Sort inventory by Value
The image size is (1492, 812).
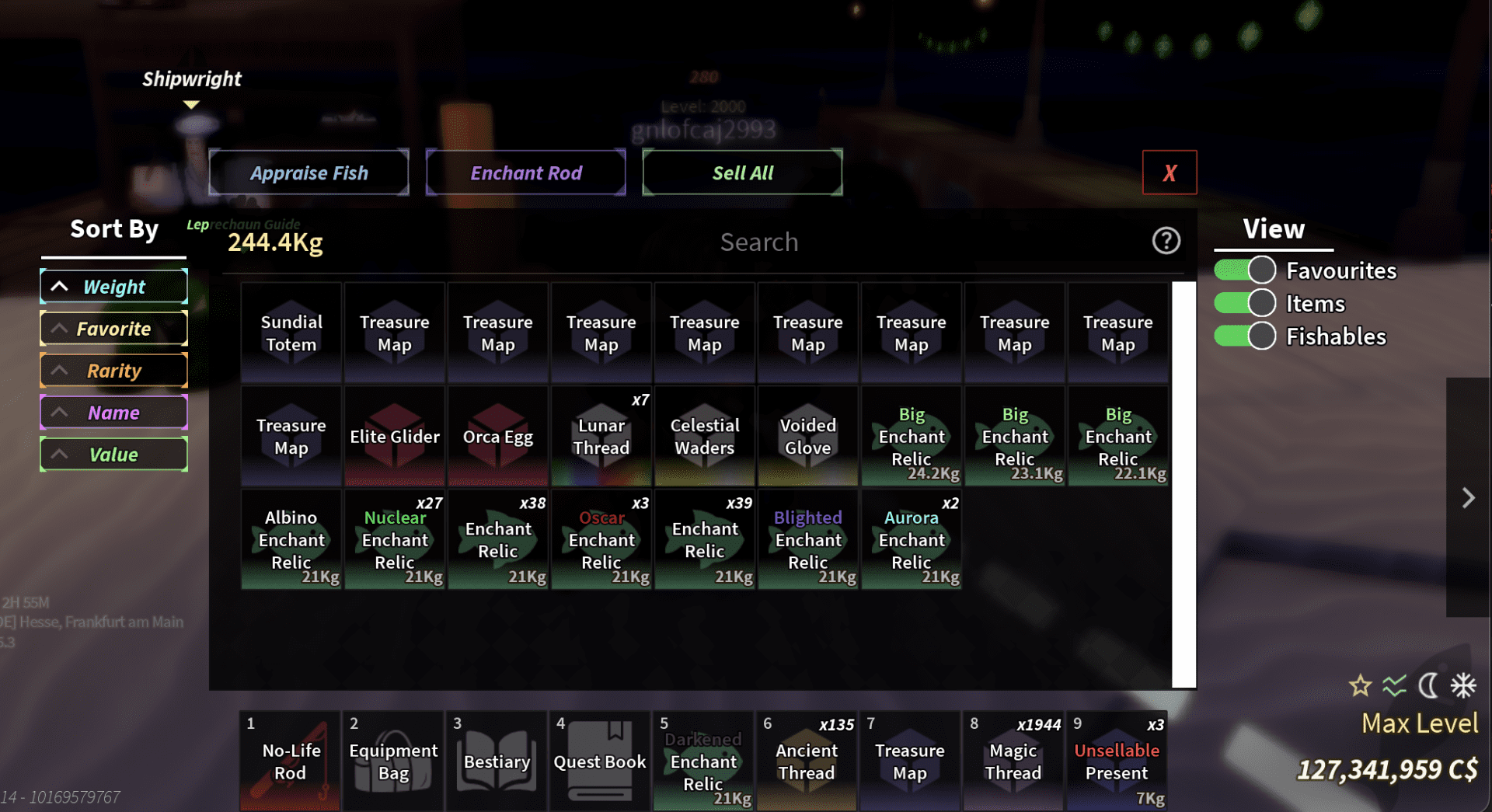(x=114, y=455)
